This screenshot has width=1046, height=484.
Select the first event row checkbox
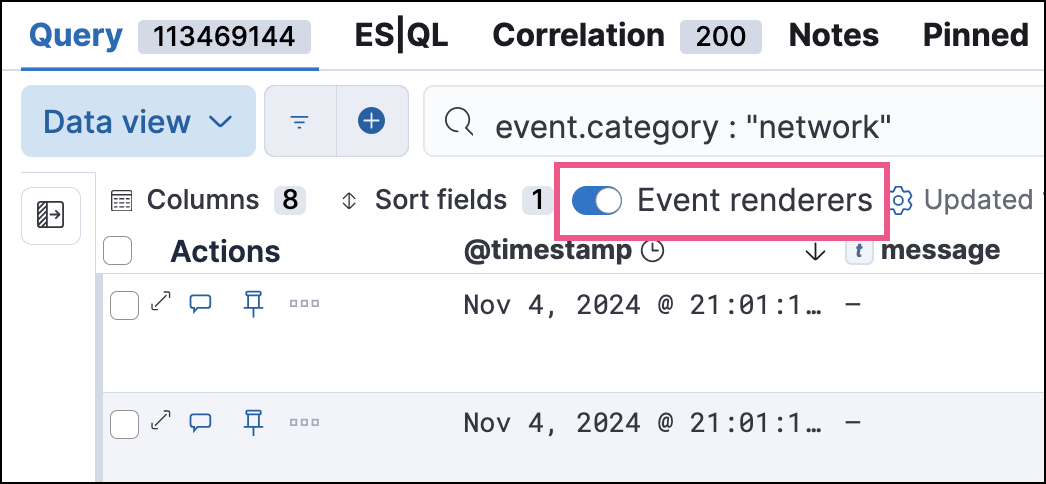[x=124, y=305]
